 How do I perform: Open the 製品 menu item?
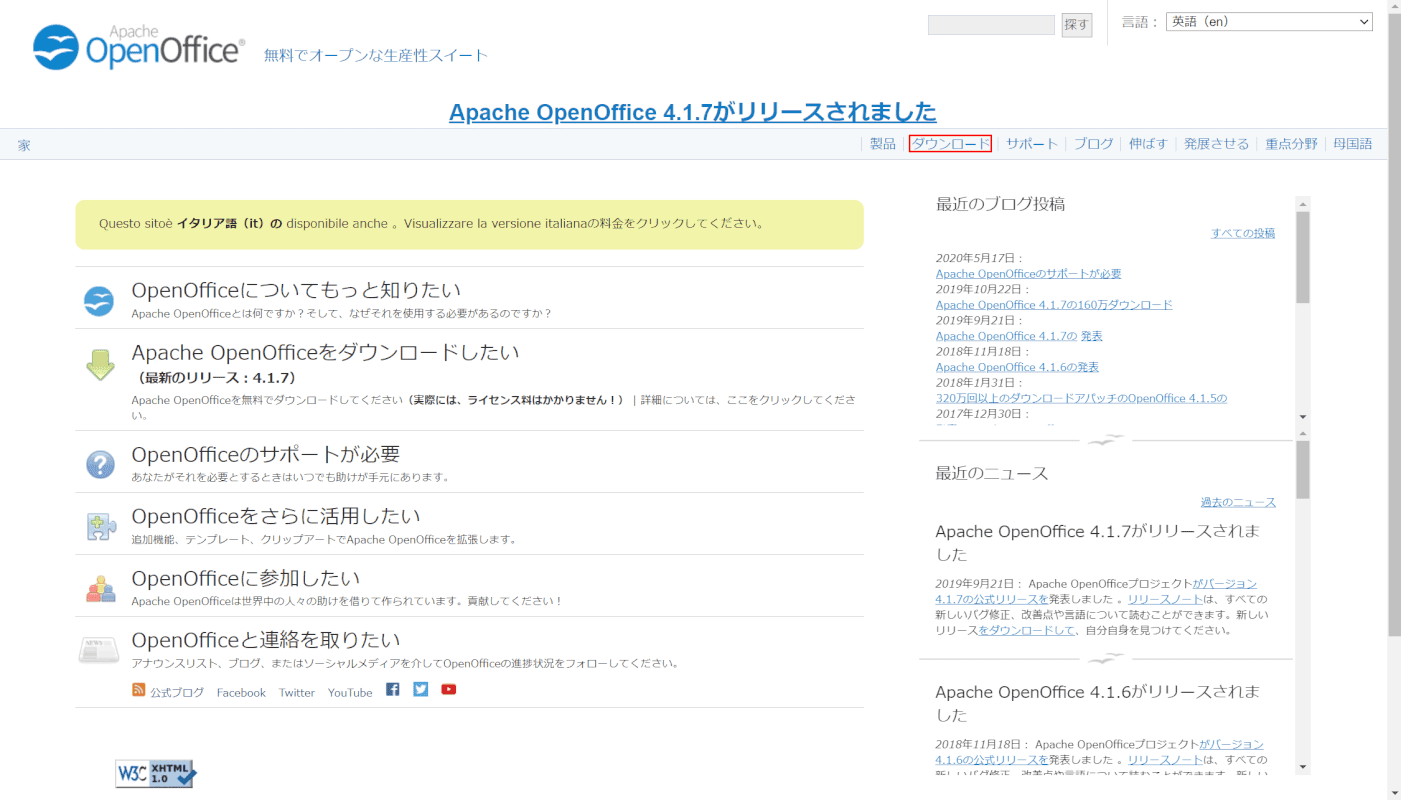(x=883, y=144)
